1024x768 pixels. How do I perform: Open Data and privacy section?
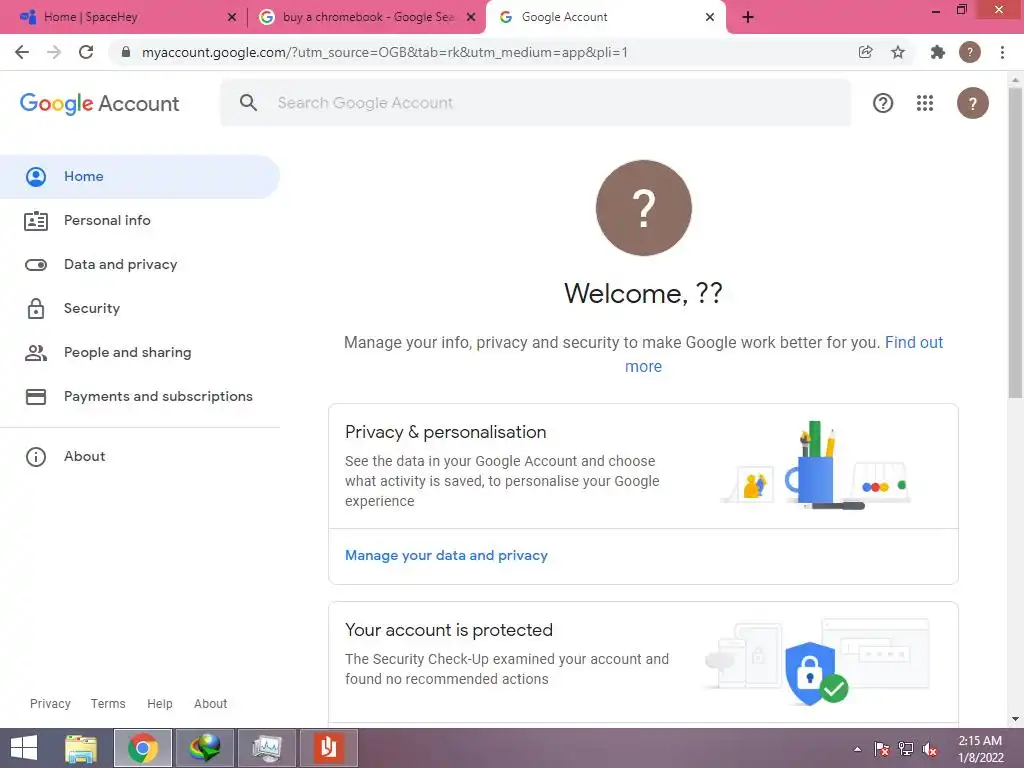[140, 264]
